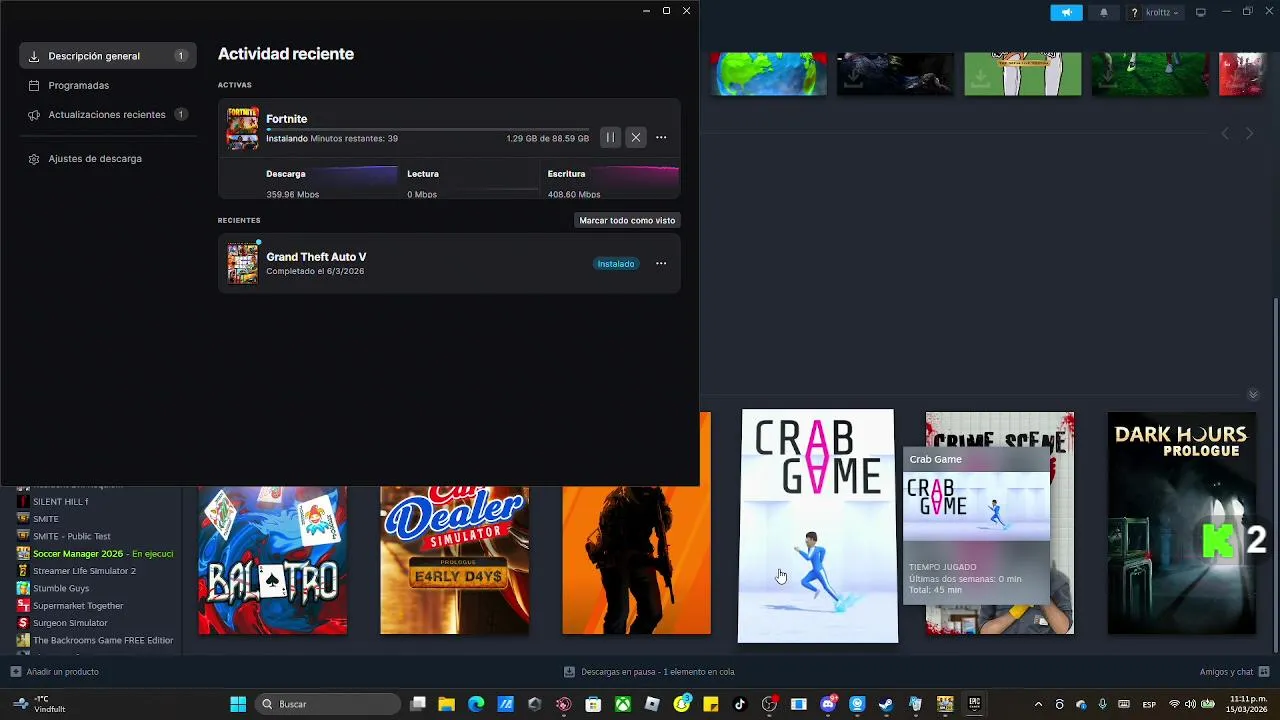Show next shelf items arrow in Steam

tap(1249, 133)
